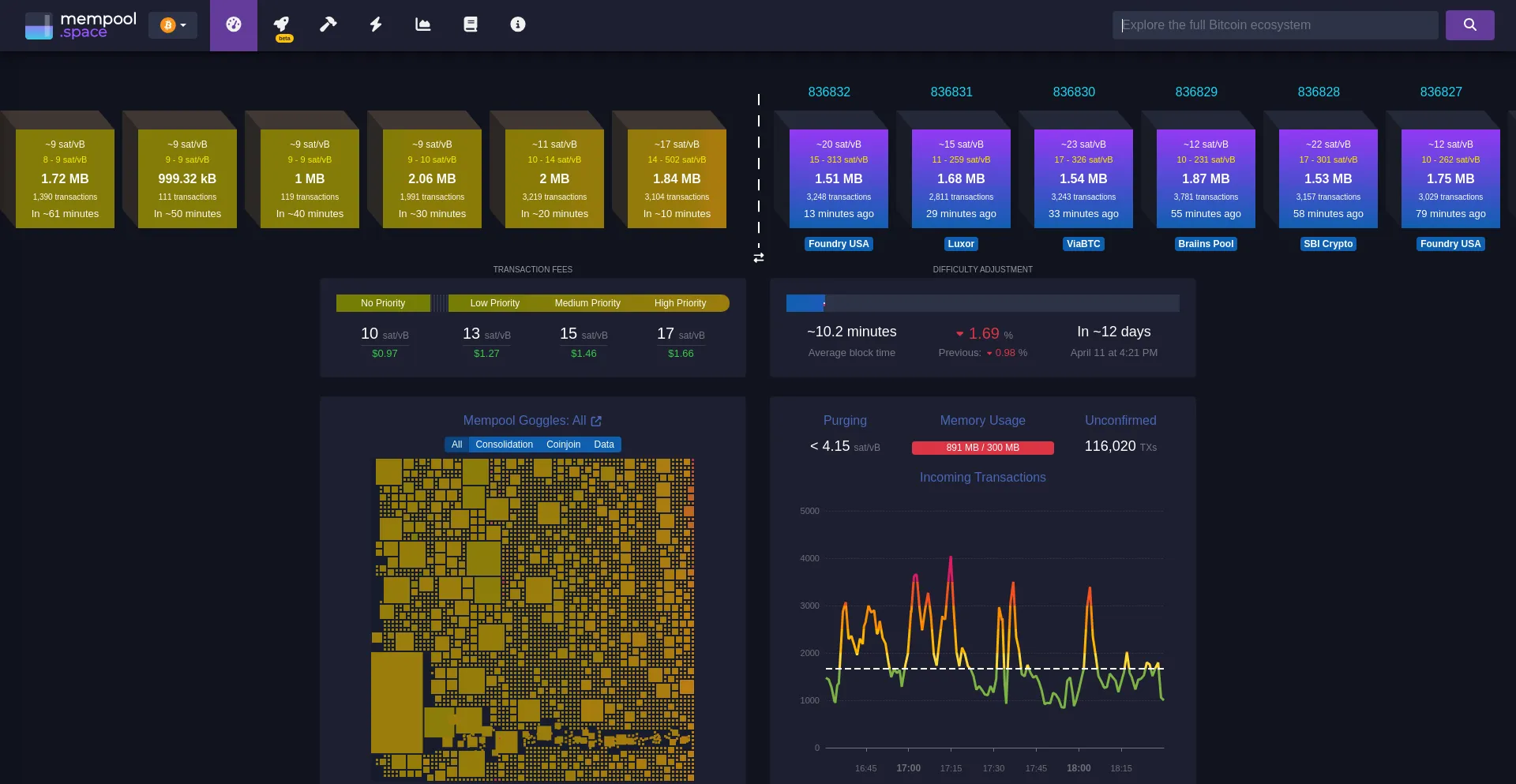
Task: Open mined block sized 1.68 MB
Action: click(961, 178)
